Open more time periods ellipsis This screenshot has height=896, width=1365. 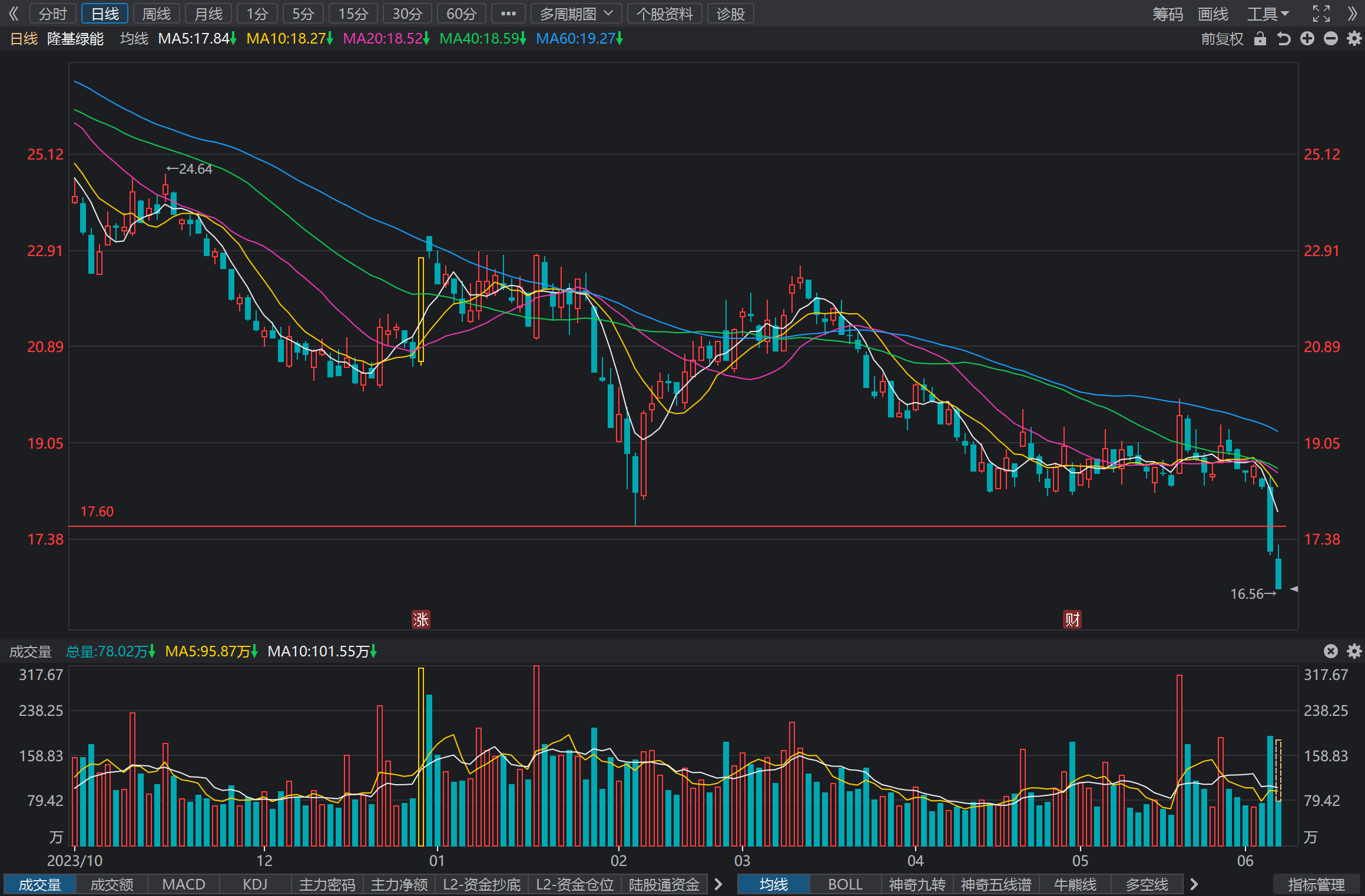click(x=508, y=14)
